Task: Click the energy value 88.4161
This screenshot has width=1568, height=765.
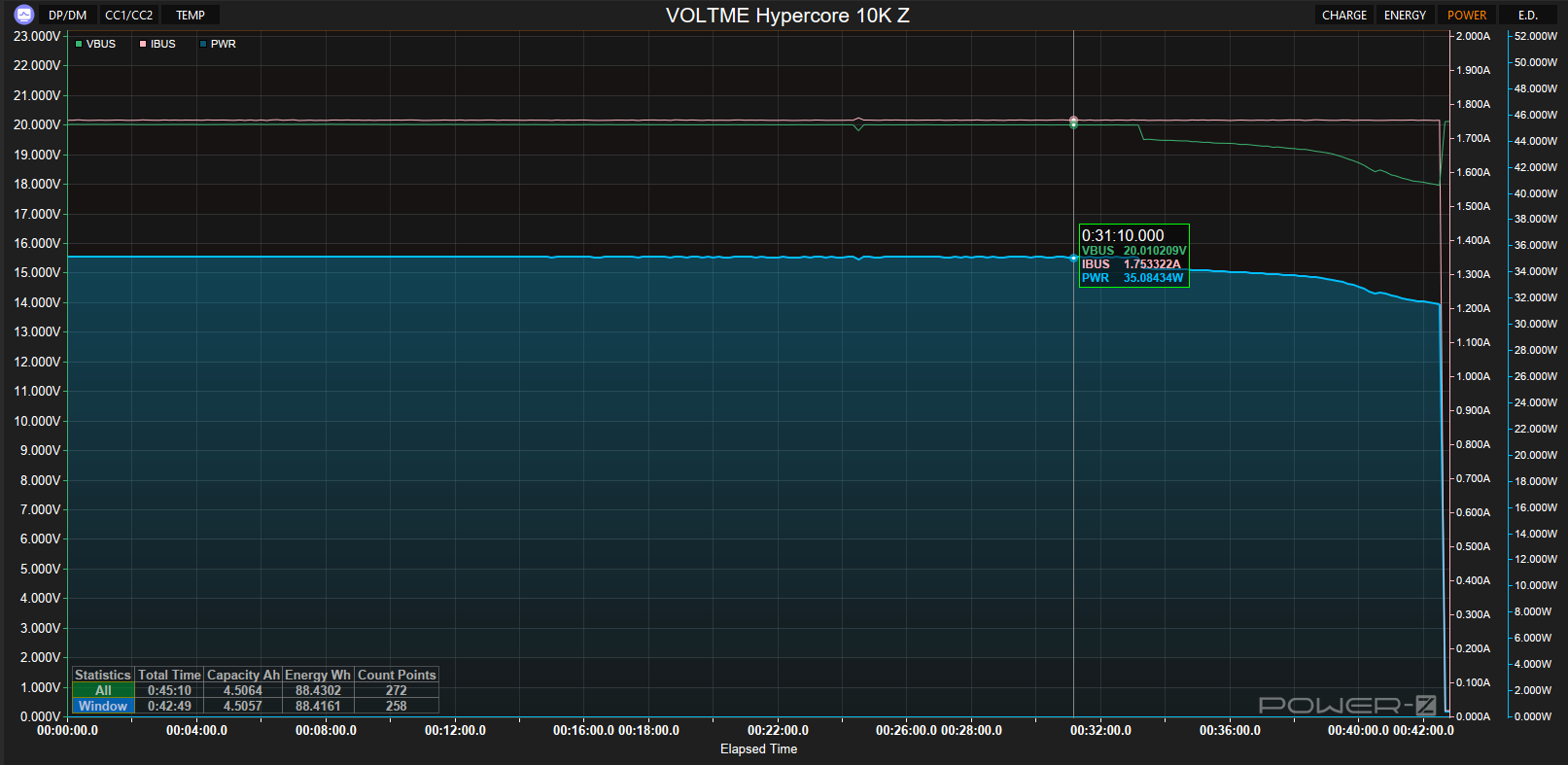Action: [x=318, y=706]
